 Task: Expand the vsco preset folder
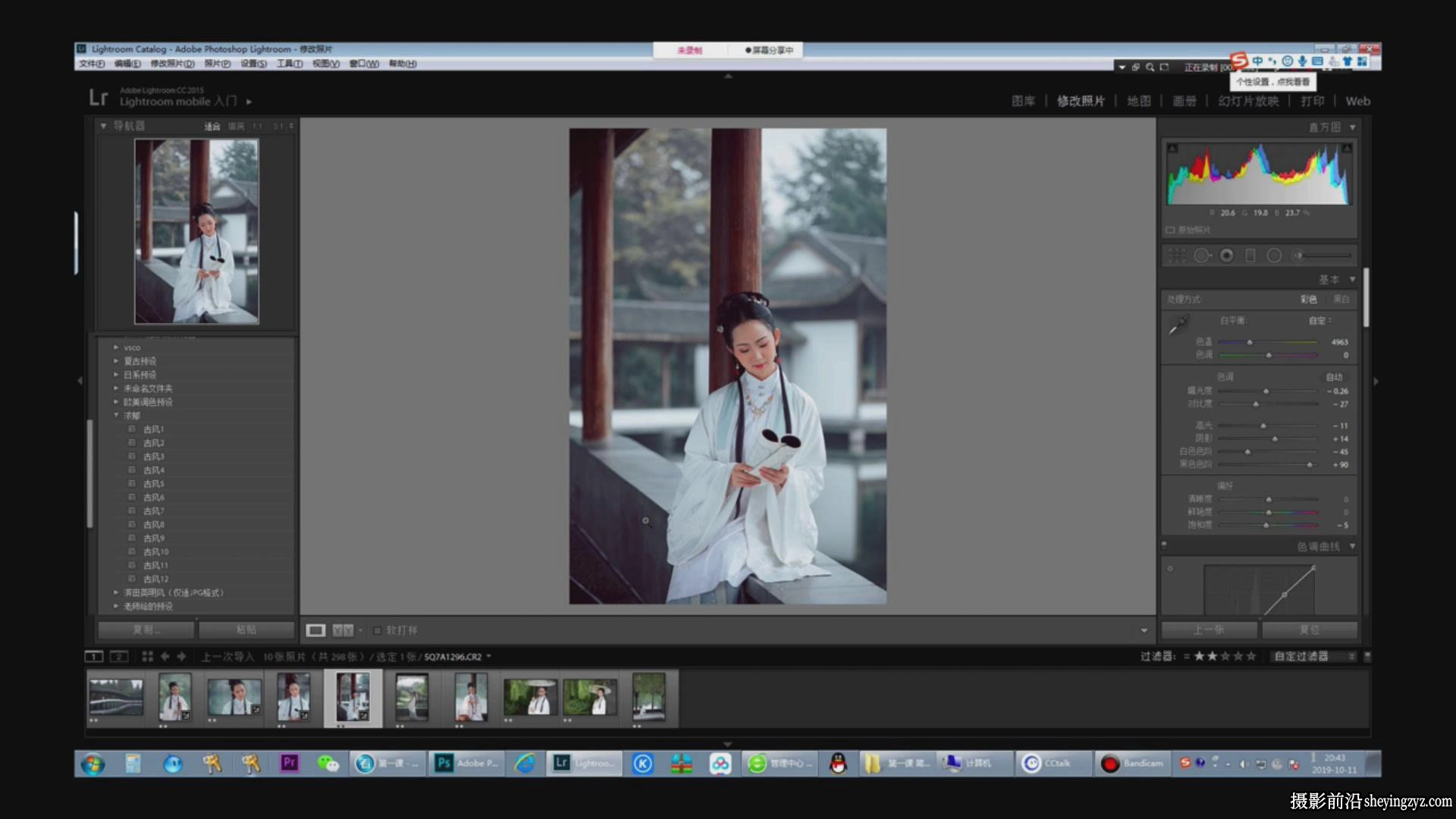click(116, 347)
